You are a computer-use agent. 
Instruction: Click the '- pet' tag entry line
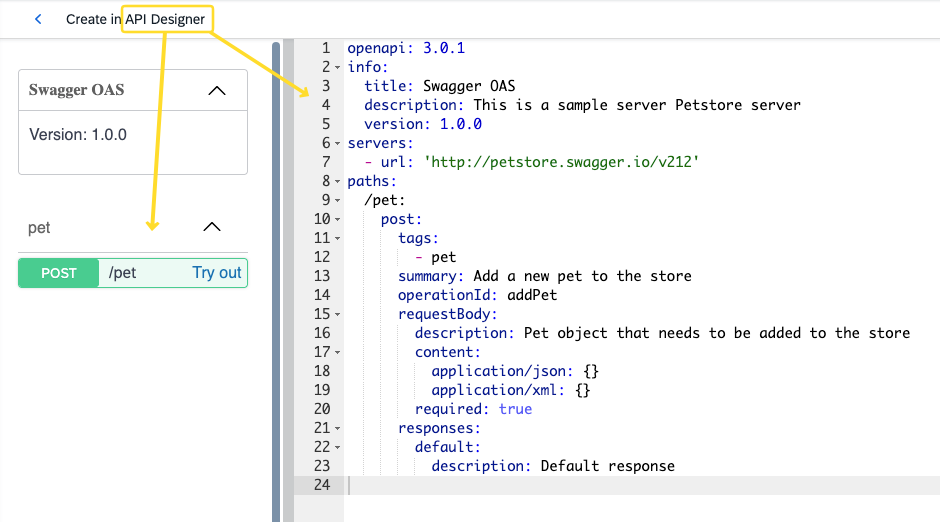[x=436, y=257]
